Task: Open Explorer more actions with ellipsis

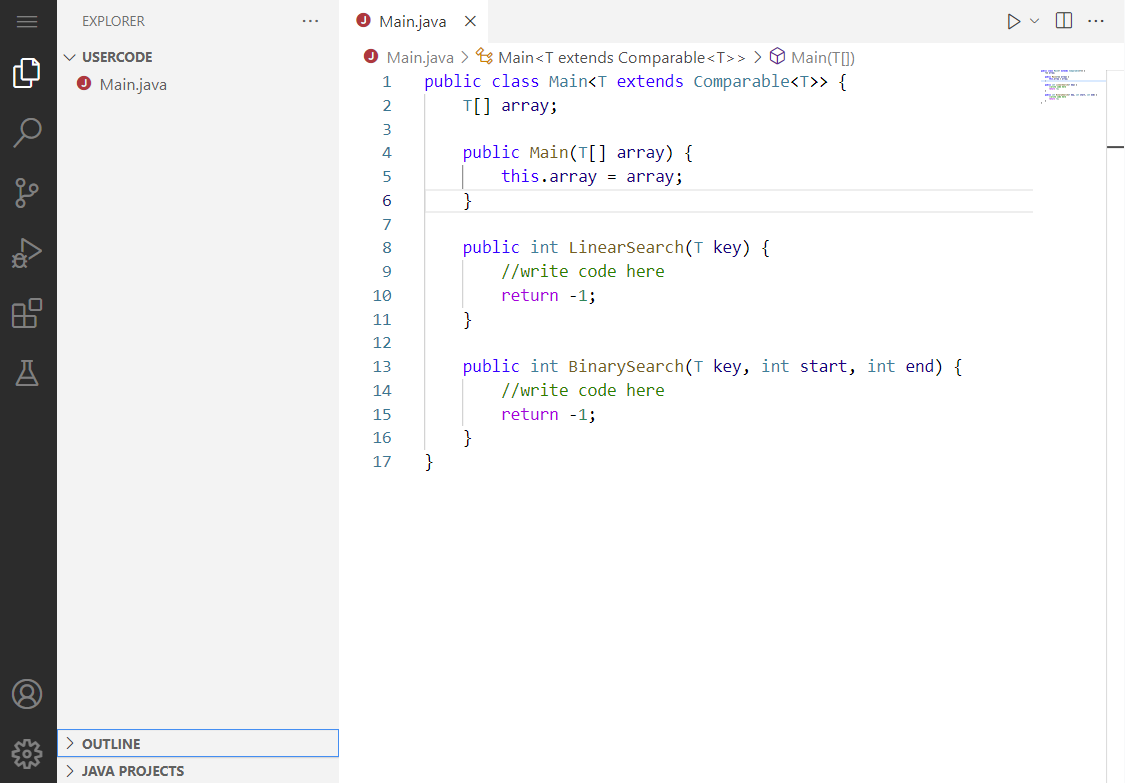Action: coord(310,20)
